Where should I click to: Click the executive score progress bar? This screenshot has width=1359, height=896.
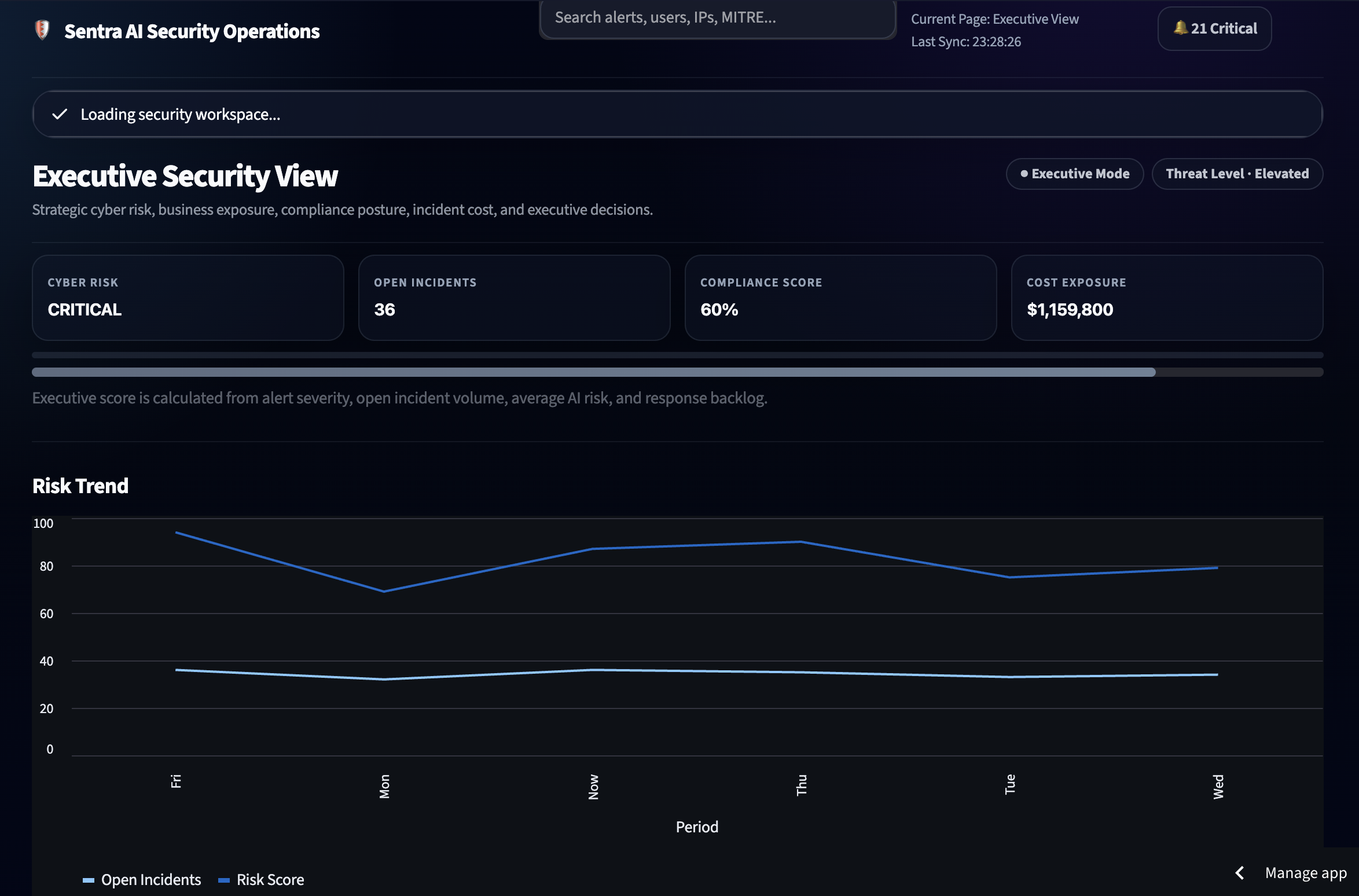pyautogui.click(x=677, y=372)
